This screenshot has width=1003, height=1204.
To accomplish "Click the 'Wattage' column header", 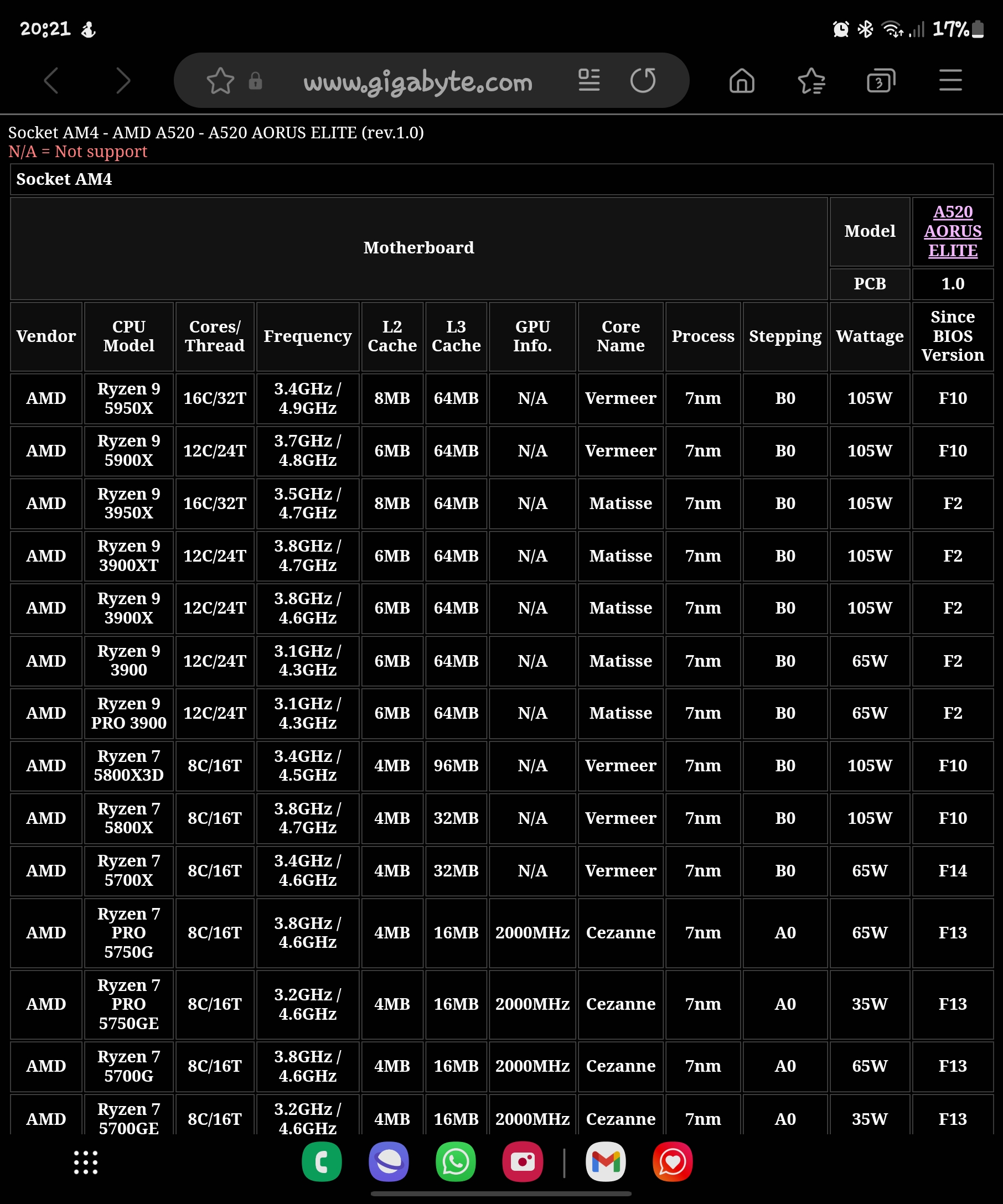I will click(x=870, y=336).
